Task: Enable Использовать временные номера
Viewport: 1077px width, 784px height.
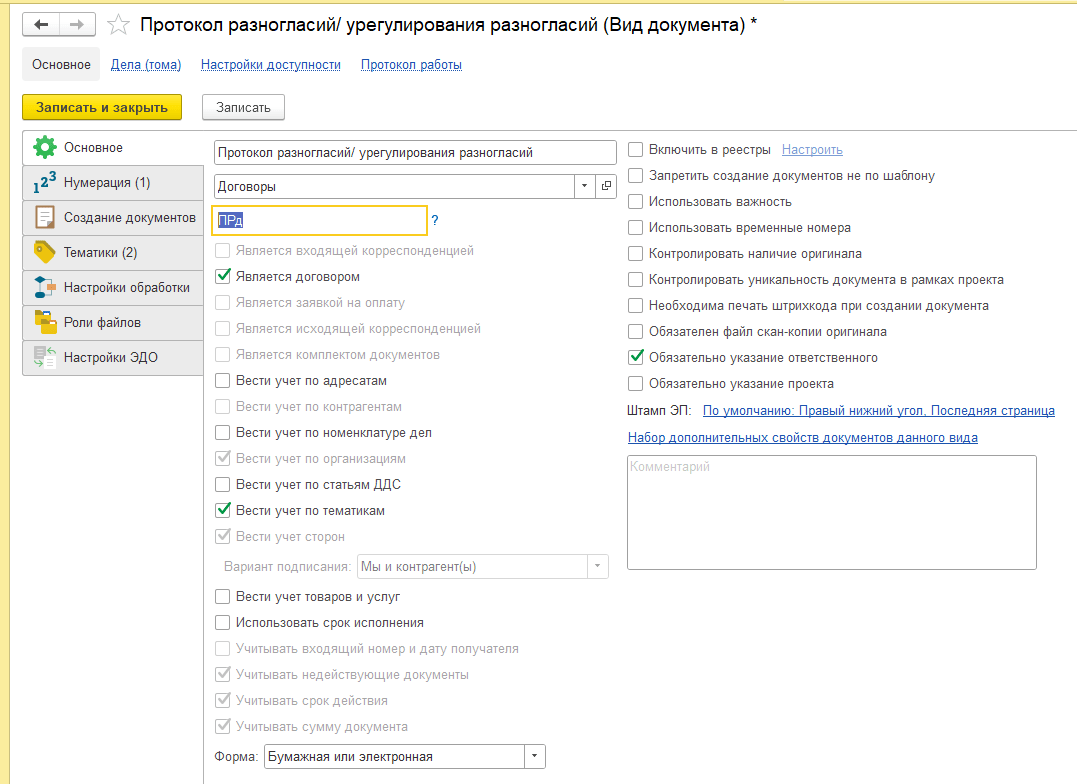Action: [x=635, y=227]
